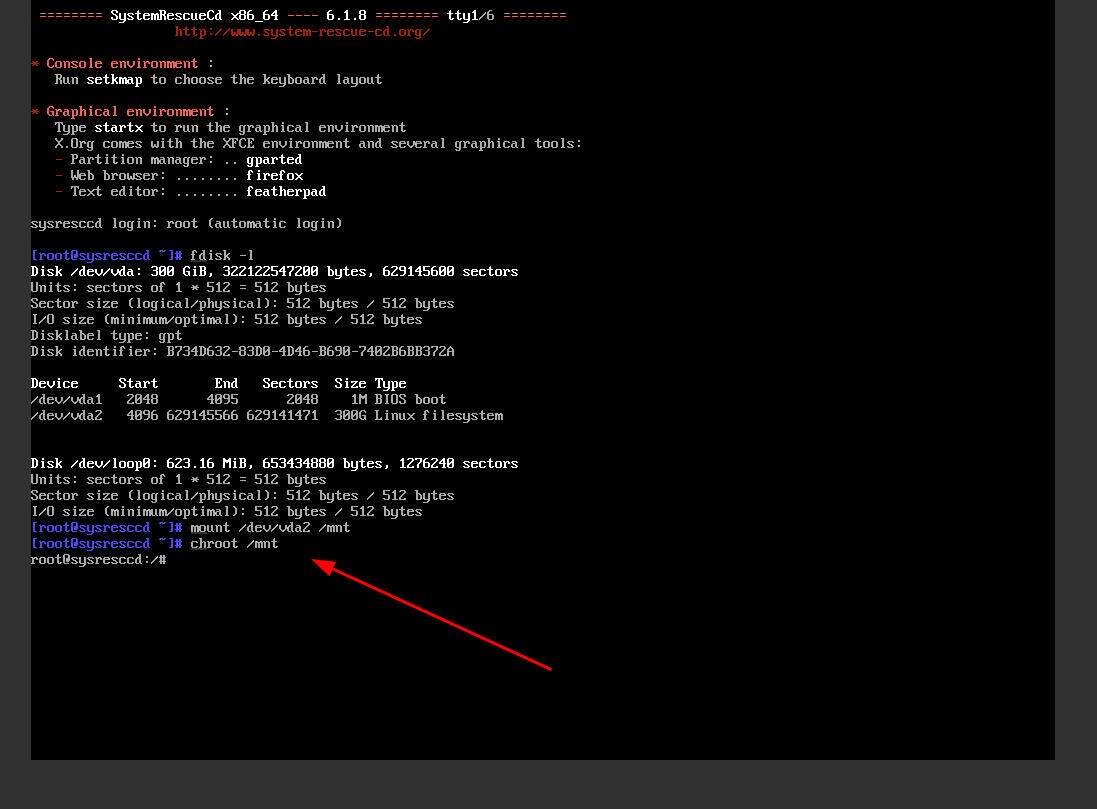This screenshot has height=809, width=1097.
Task: Click the "sysresccd login: root" line
Action: pyautogui.click(x=186, y=224)
